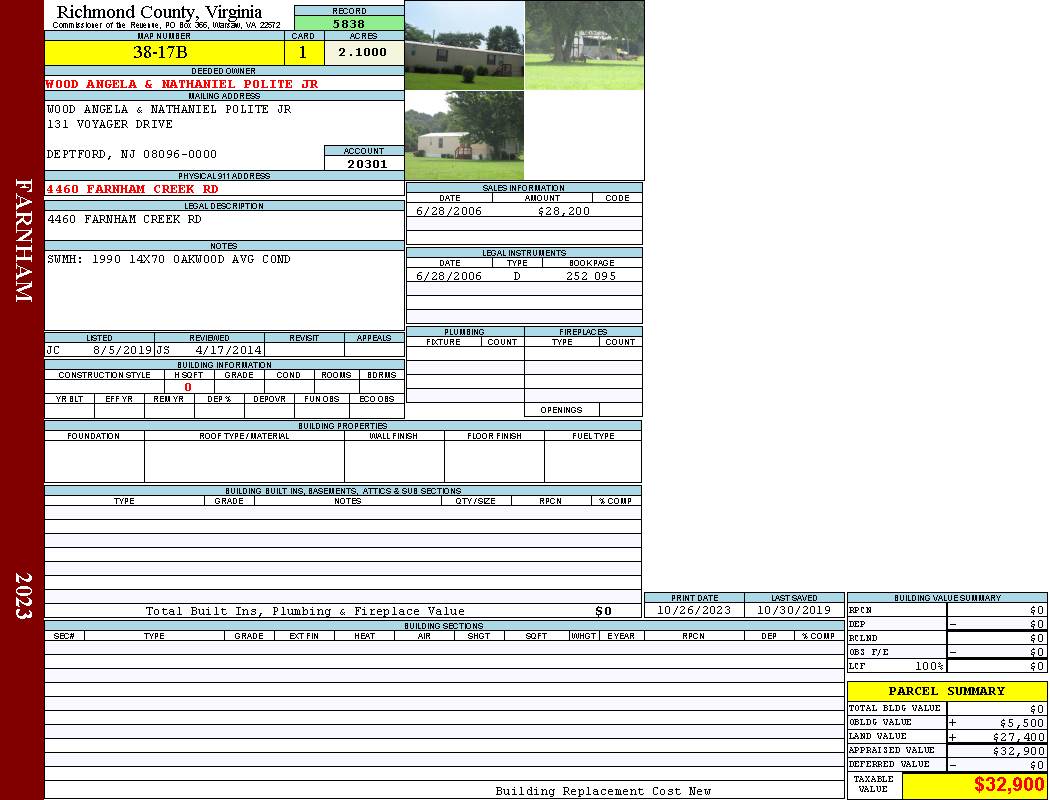Click the FARNHAM label in the red sidebar
1050x800 pixels.
tap(24, 240)
